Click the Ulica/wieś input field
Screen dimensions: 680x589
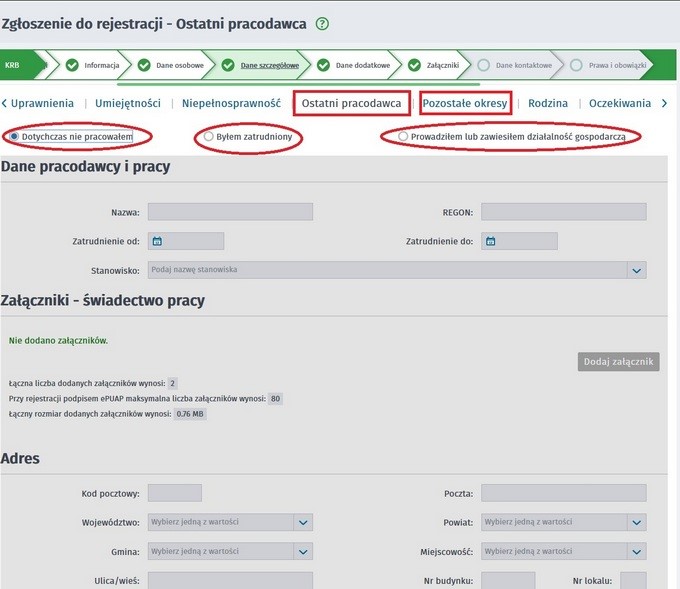coord(230,580)
